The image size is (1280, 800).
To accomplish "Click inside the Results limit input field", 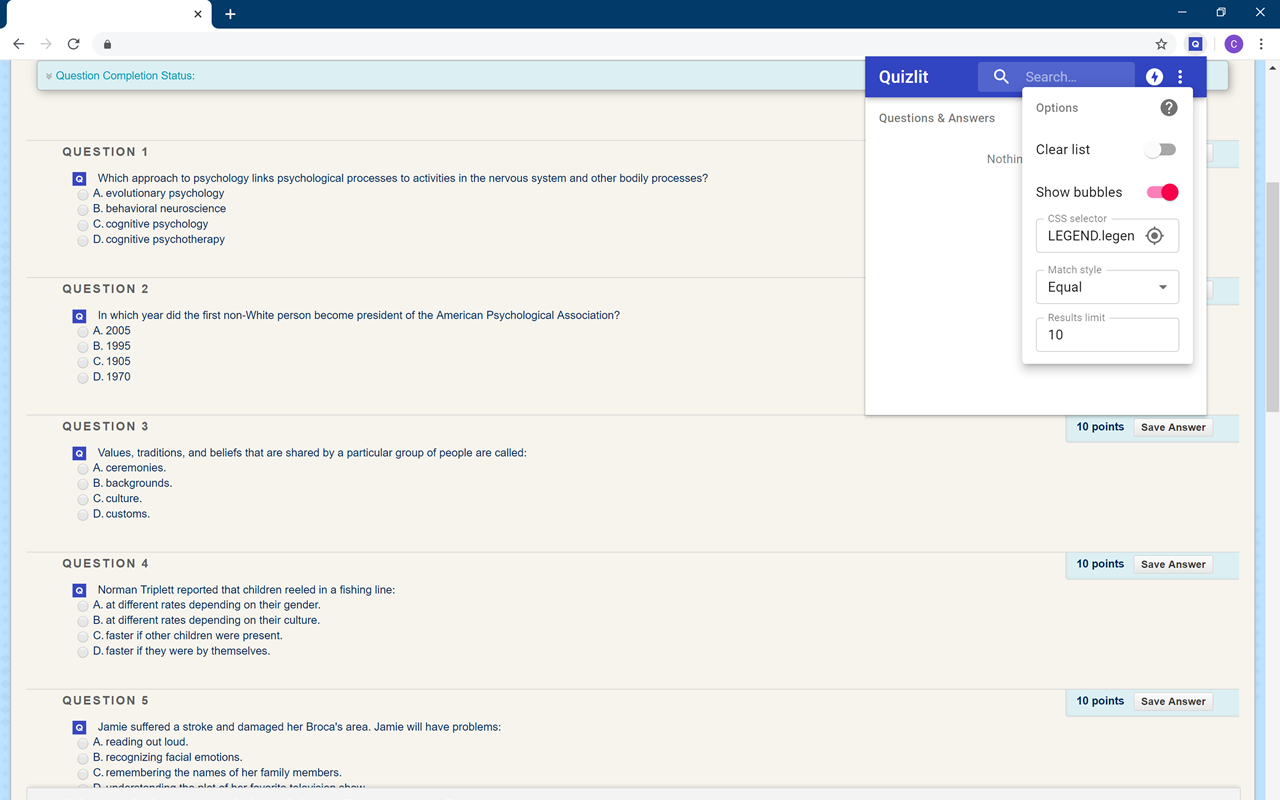I will [x=1107, y=334].
